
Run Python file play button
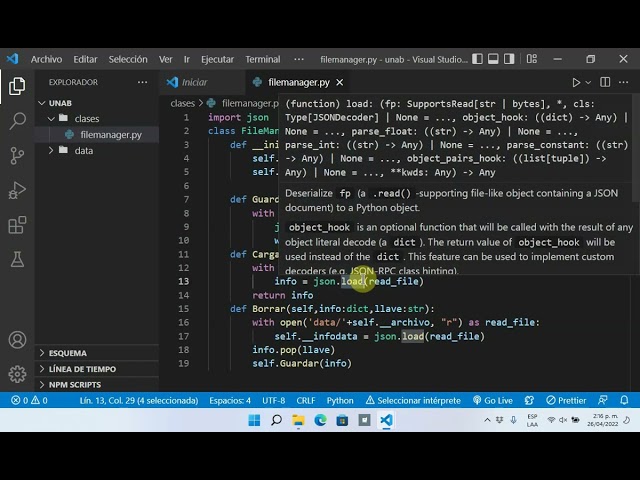[x=576, y=82]
